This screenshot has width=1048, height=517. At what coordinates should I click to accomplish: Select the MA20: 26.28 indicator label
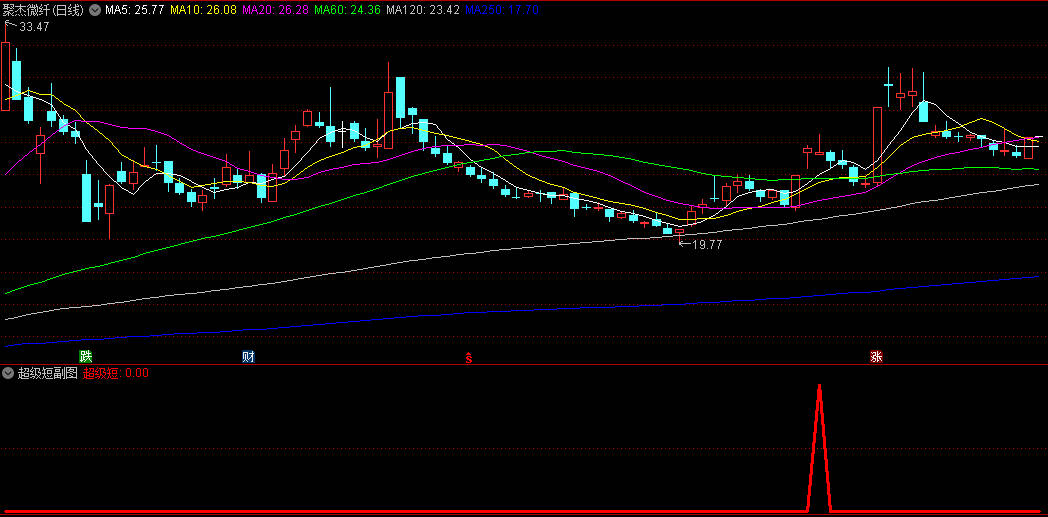click(275, 10)
